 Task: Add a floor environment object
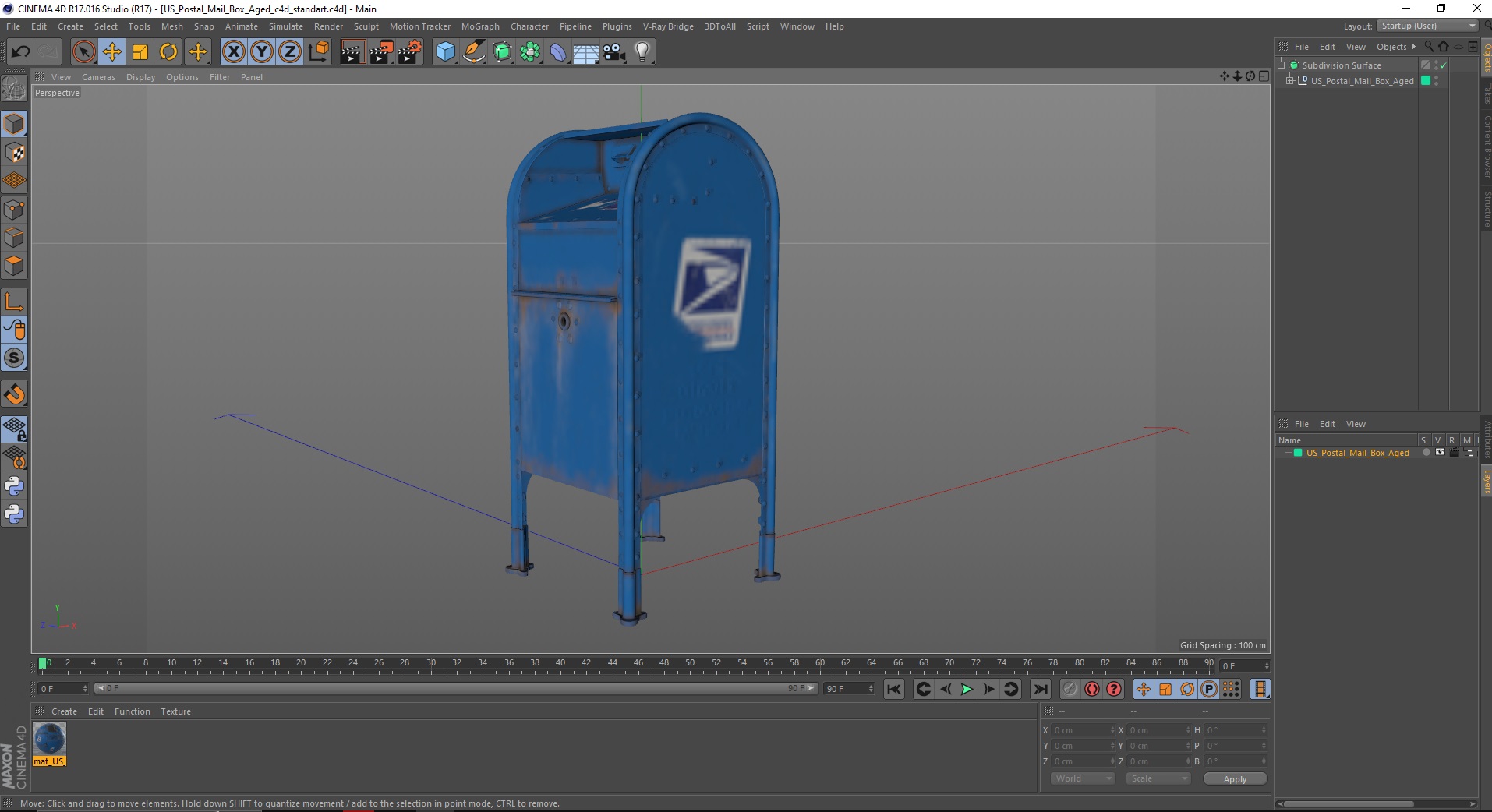point(586,52)
